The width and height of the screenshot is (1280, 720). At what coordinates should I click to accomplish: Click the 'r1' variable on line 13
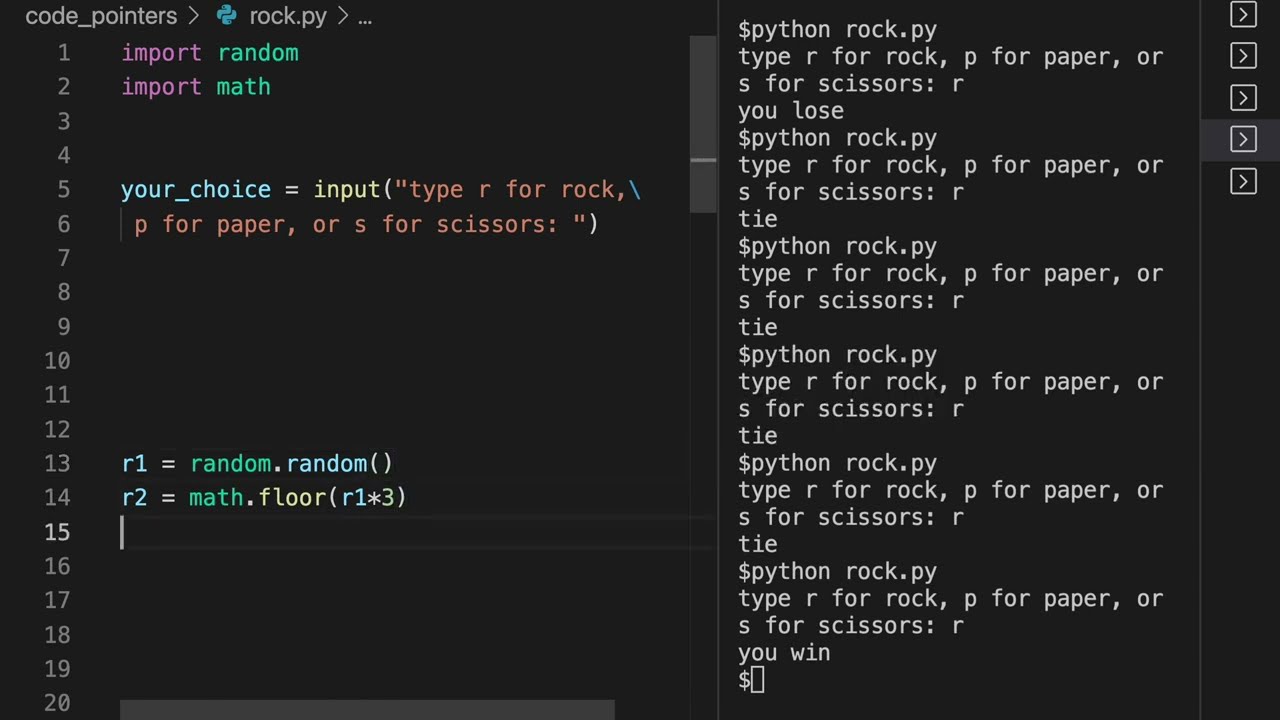click(x=134, y=464)
